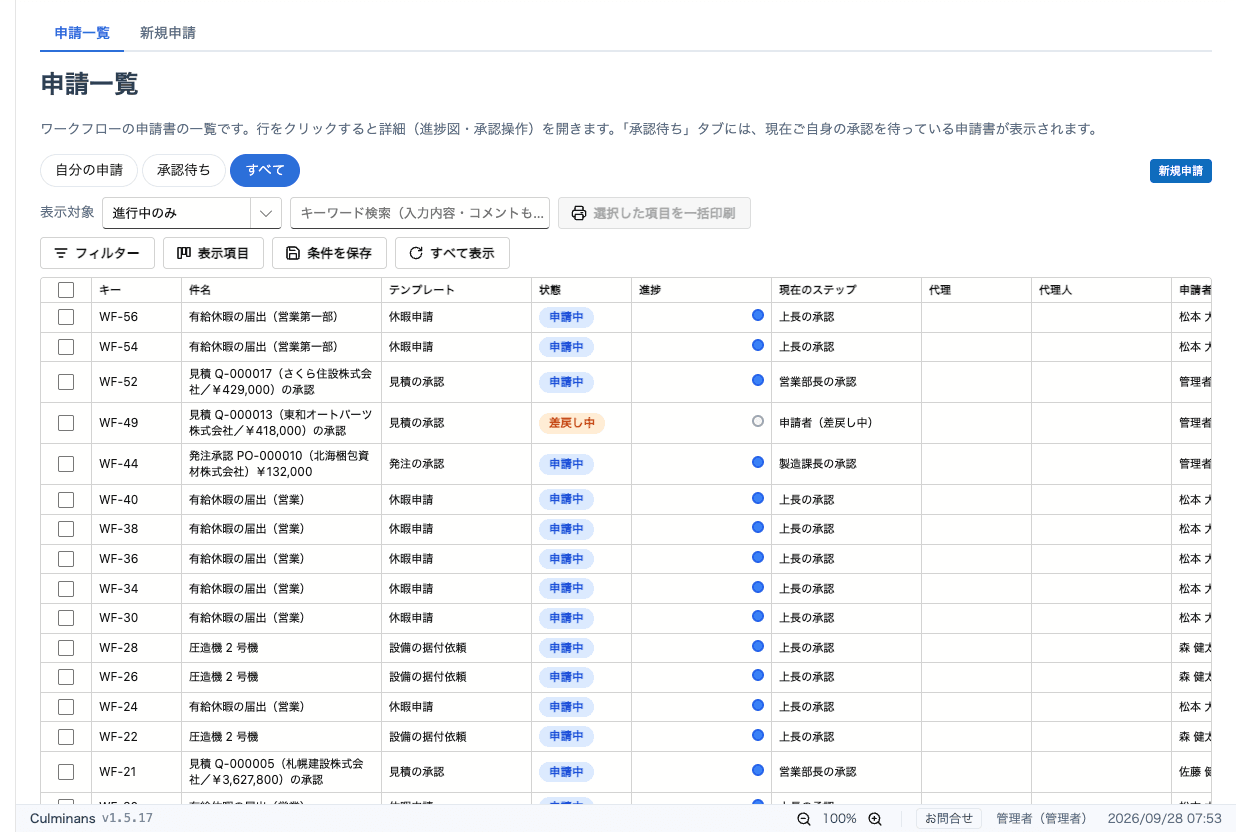Toggle the select-all header checkbox
This screenshot has width=1236, height=832.
[66, 290]
